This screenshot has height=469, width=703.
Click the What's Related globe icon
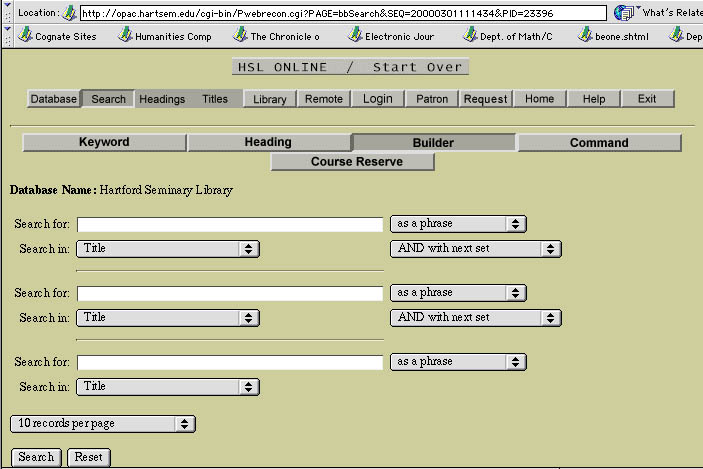coord(624,13)
